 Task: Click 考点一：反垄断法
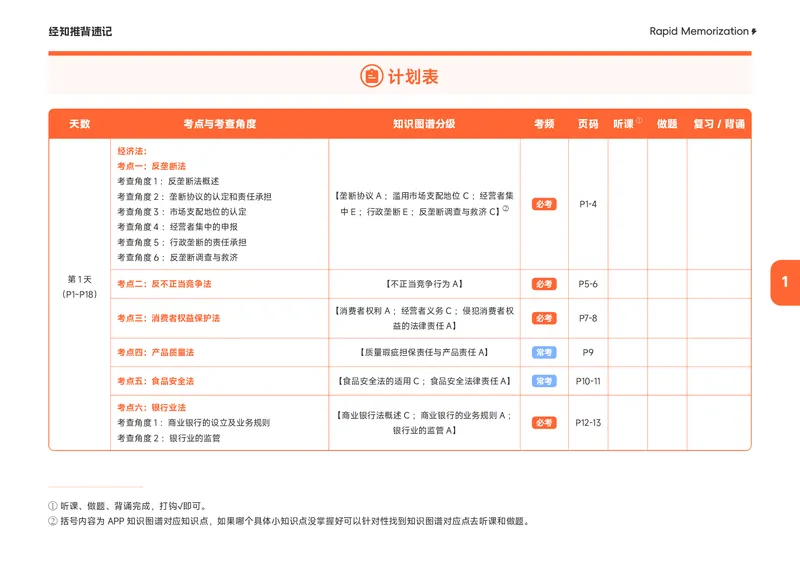(x=152, y=166)
